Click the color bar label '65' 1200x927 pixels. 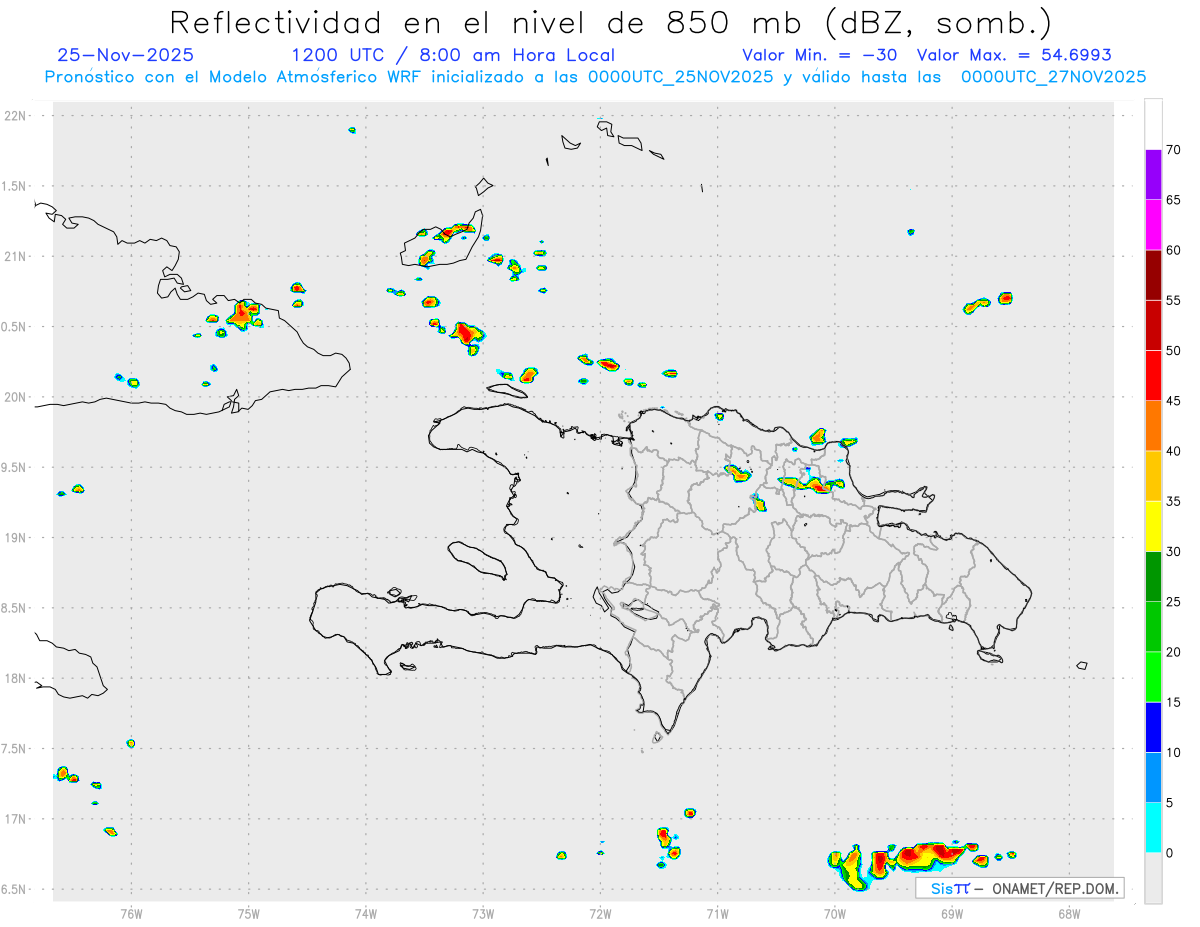[x=1173, y=200]
